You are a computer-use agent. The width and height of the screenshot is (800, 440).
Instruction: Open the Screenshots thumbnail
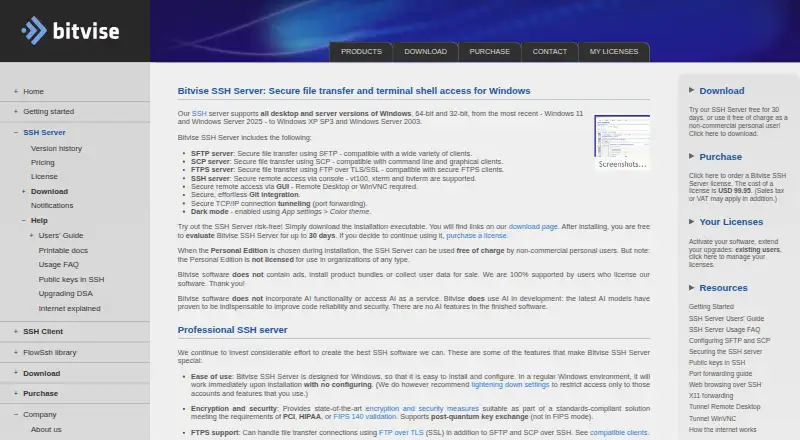tap(622, 142)
